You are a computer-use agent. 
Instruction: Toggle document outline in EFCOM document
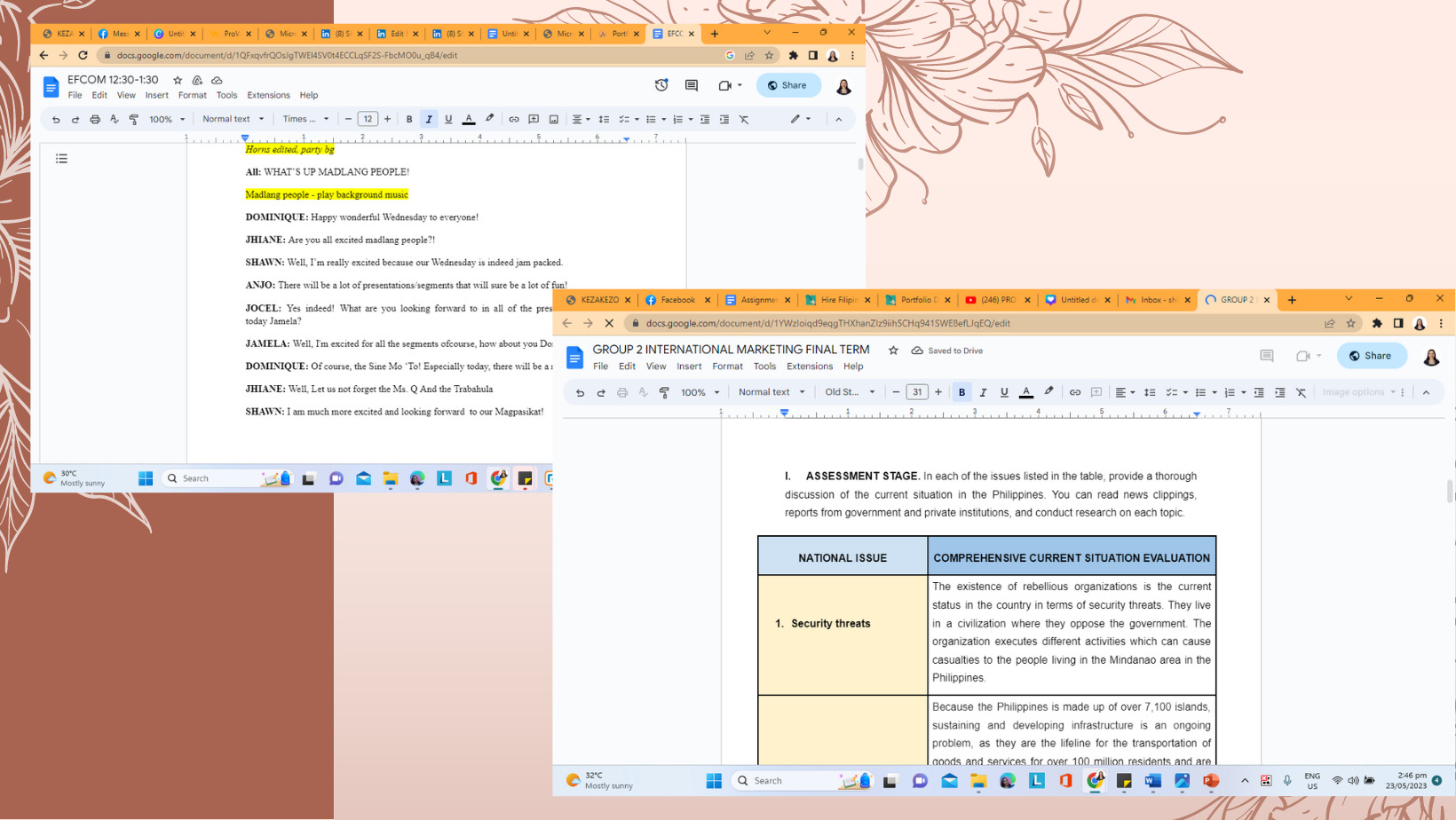[x=61, y=159]
